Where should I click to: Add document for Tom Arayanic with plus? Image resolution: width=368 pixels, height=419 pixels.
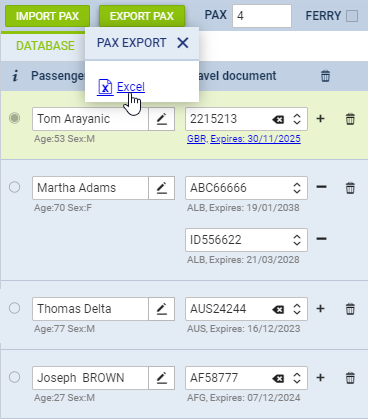[x=321, y=118]
